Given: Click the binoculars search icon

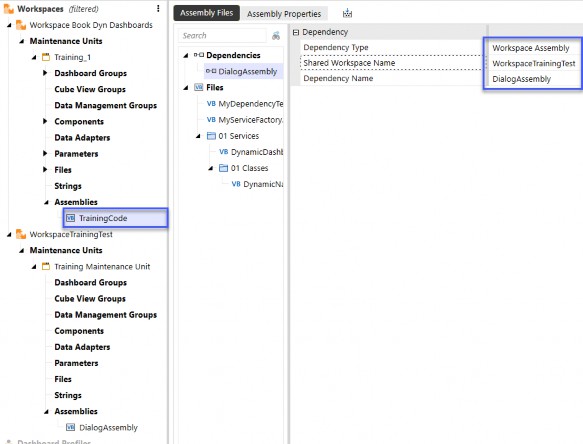Looking at the screenshot, I should tap(276, 36).
